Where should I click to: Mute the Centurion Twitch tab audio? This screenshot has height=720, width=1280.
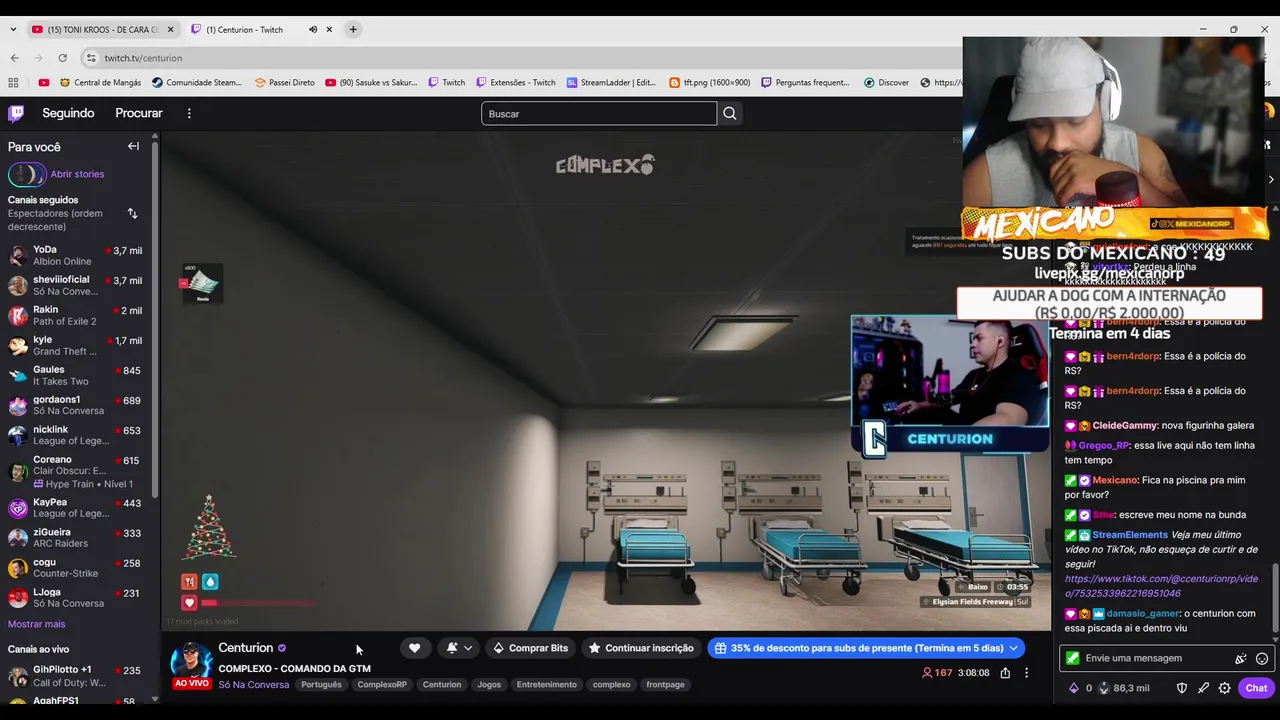click(313, 29)
